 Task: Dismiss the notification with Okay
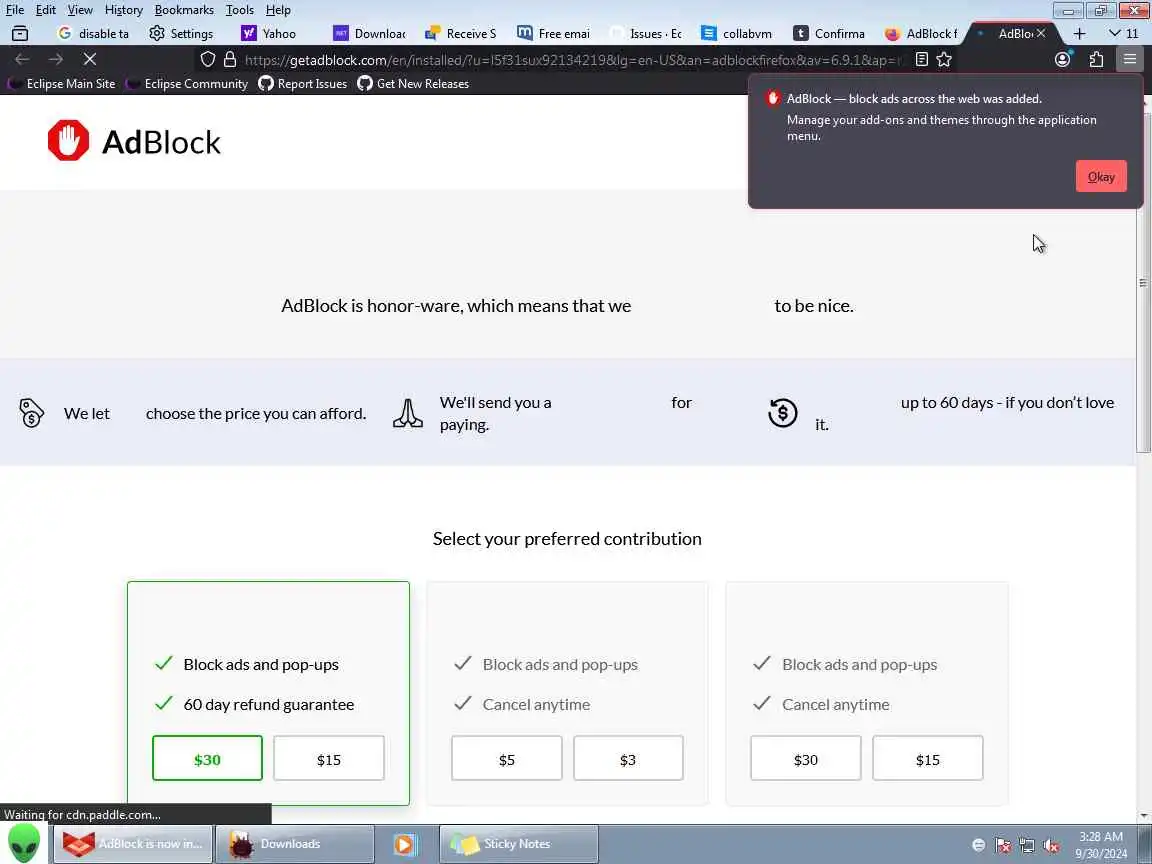coord(1101,176)
